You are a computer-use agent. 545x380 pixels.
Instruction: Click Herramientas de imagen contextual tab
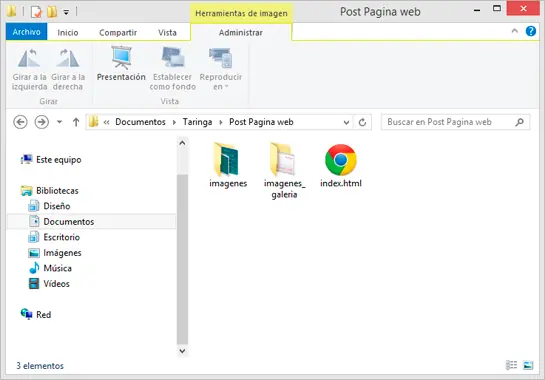[x=241, y=13]
